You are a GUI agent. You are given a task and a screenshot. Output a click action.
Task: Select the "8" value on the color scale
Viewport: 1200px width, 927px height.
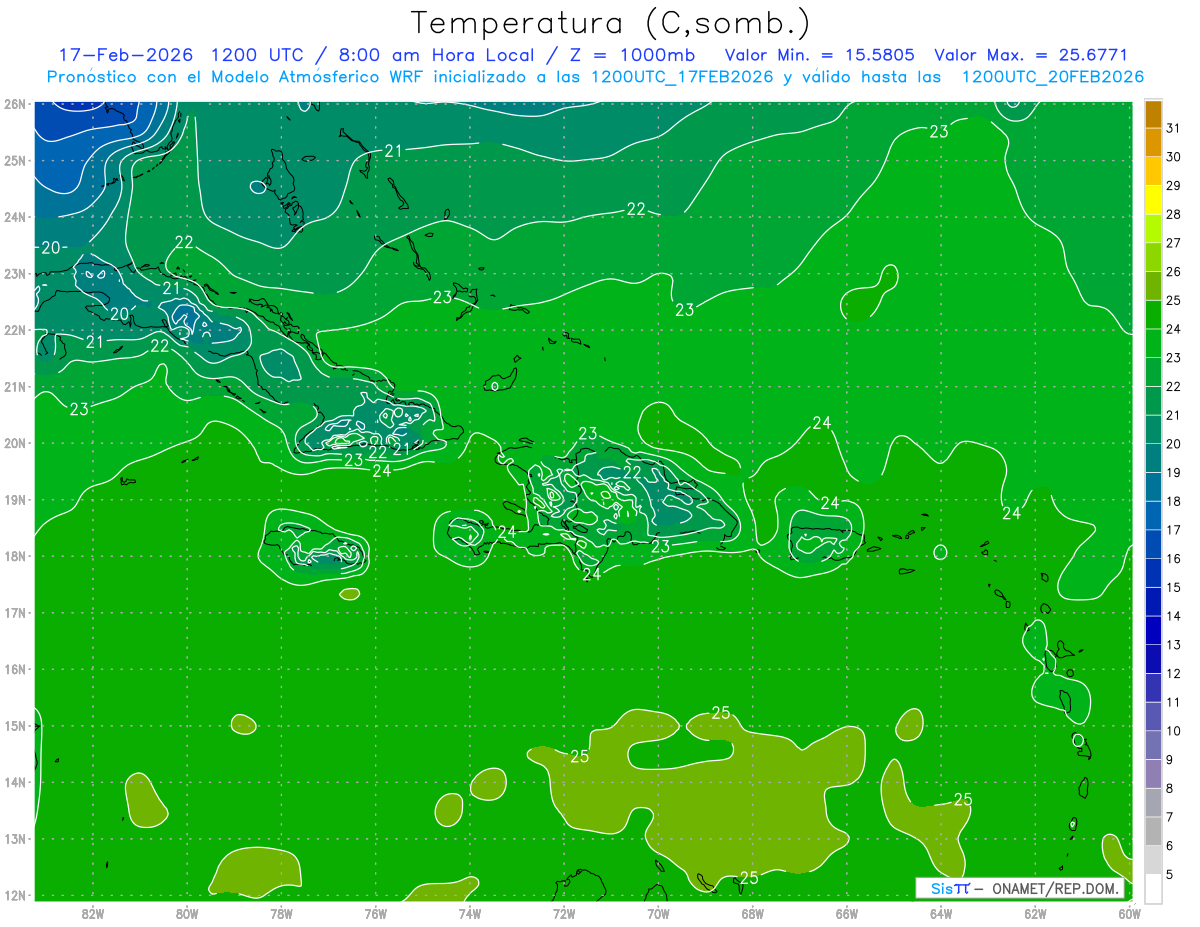[x=1170, y=788]
